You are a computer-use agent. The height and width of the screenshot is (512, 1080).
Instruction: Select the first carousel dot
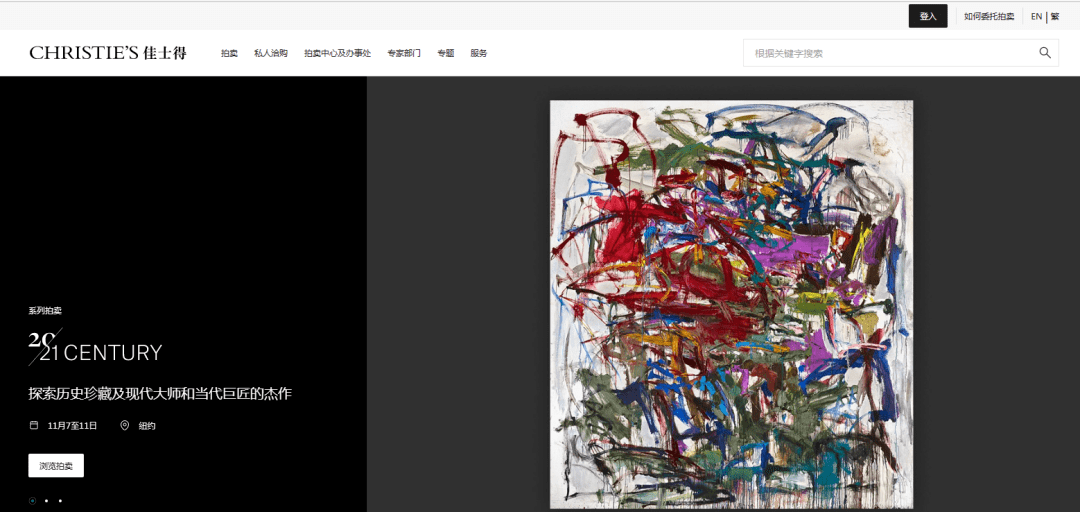point(32,501)
